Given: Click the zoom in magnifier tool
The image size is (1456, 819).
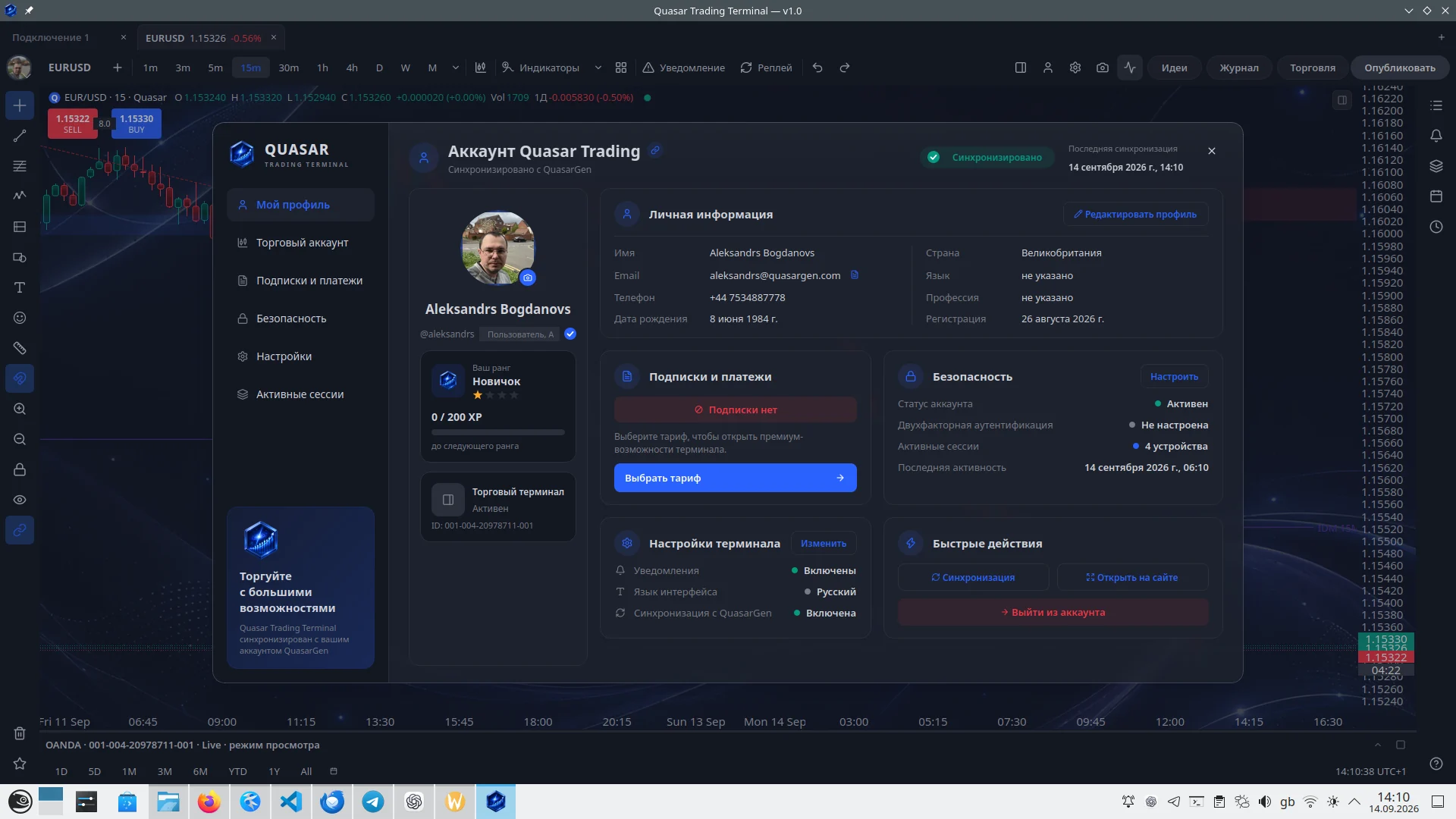Looking at the screenshot, I should tap(20, 409).
